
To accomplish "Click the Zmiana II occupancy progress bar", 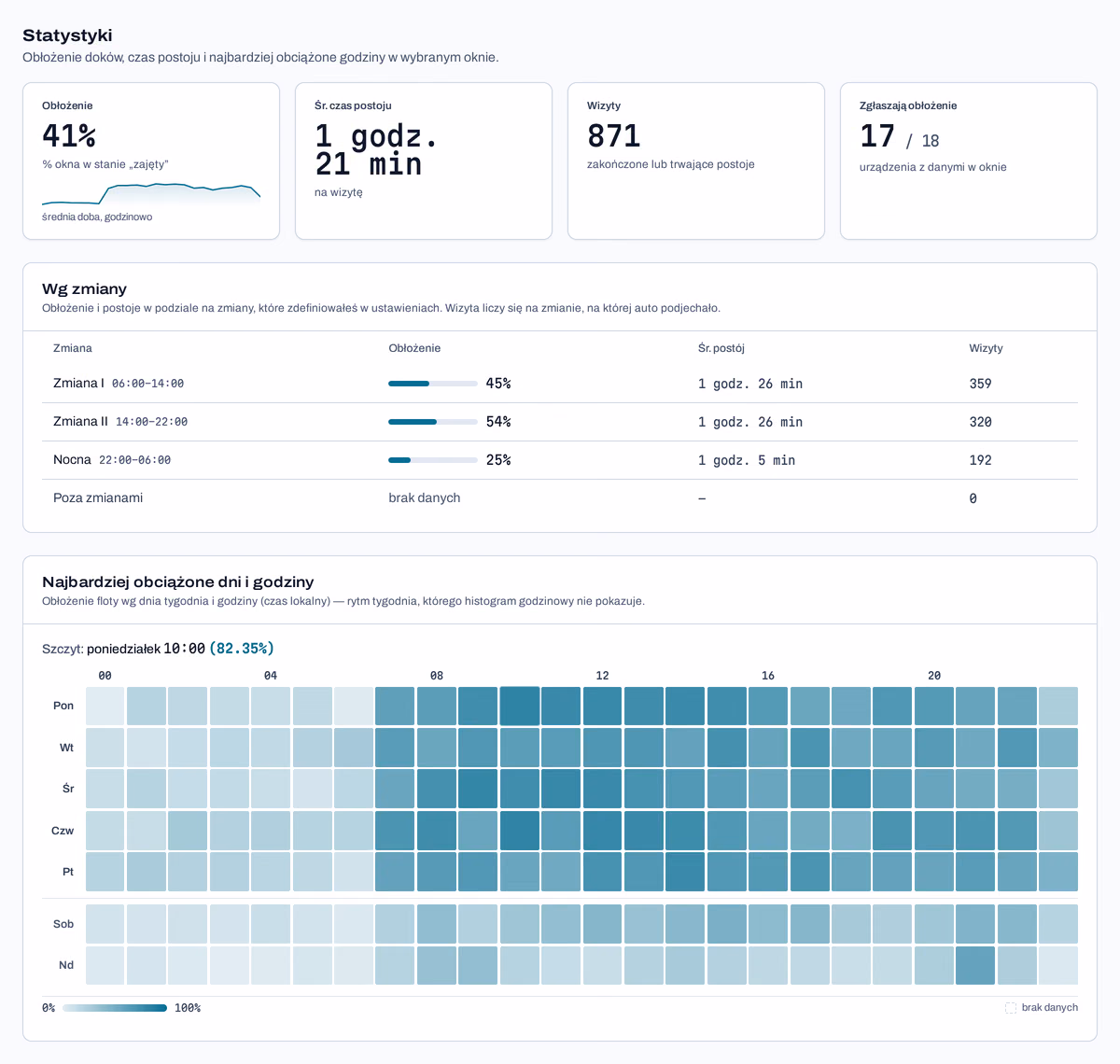I will tap(433, 422).
